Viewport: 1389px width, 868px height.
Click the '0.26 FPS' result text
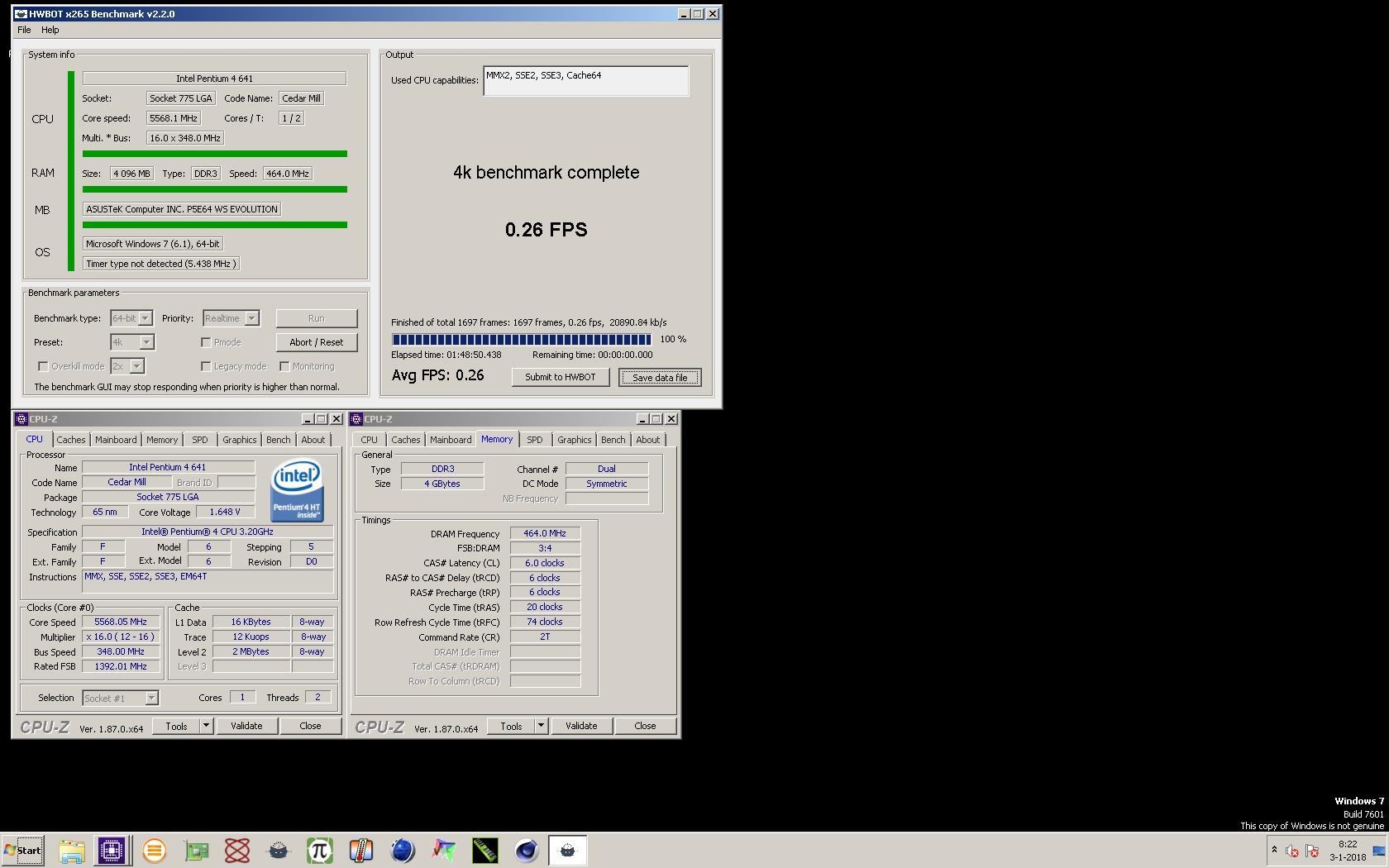click(547, 230)
